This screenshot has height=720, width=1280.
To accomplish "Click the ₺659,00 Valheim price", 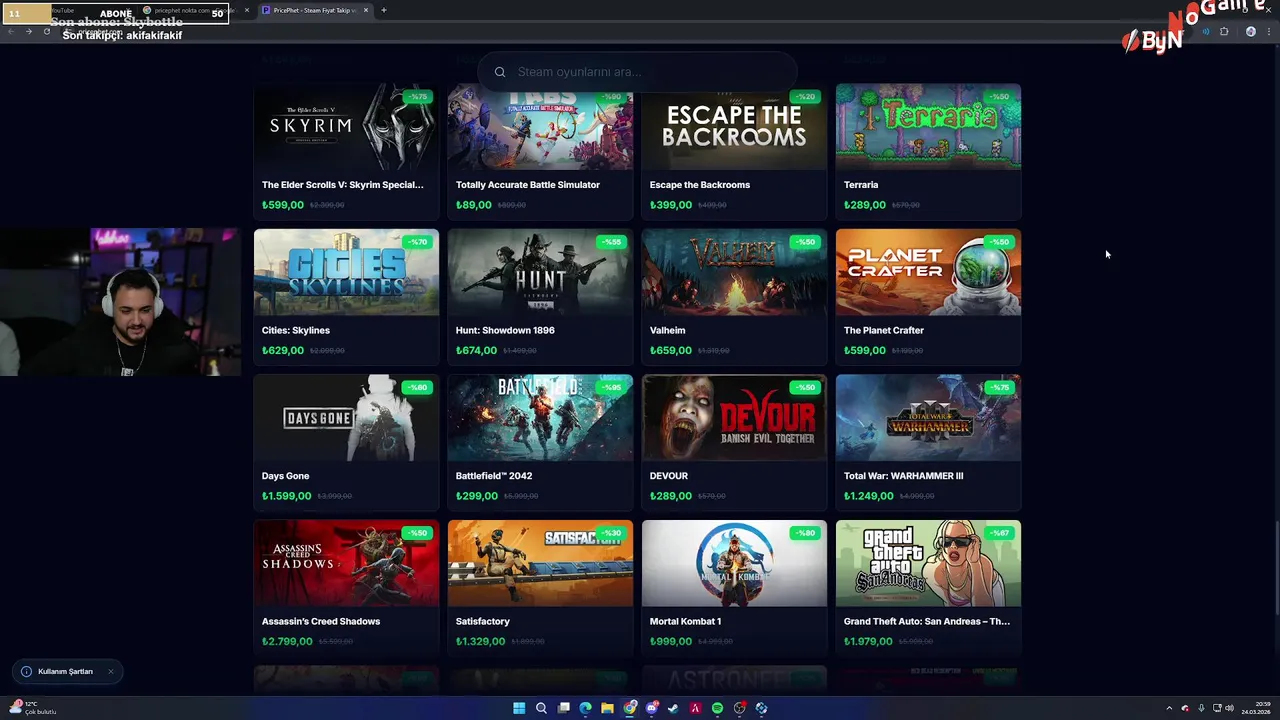I will pyautogui.click(x=671, y=351).
